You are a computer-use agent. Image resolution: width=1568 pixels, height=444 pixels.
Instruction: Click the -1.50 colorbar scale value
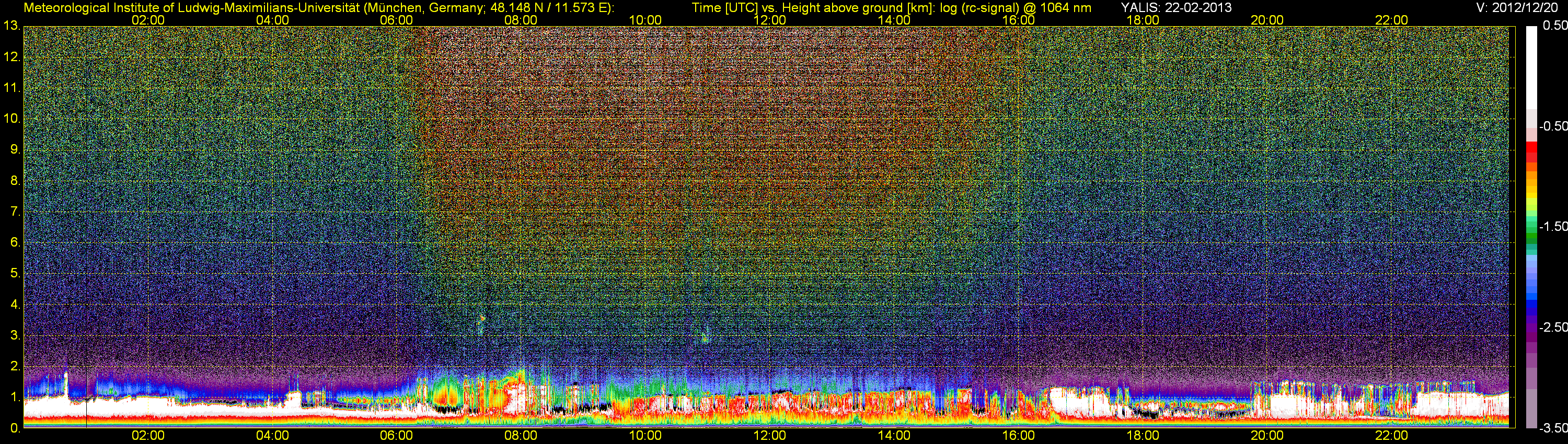(1553, 226)
